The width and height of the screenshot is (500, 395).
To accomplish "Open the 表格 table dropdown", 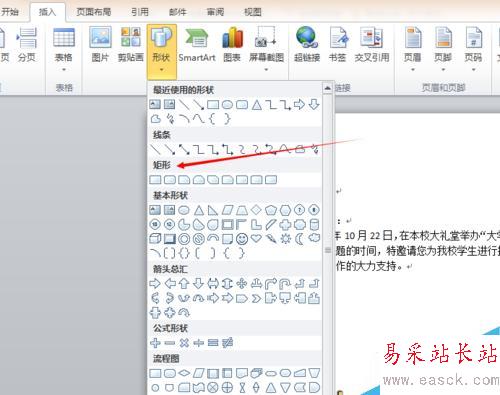I will pyautogui.click(x=64, y=48).
